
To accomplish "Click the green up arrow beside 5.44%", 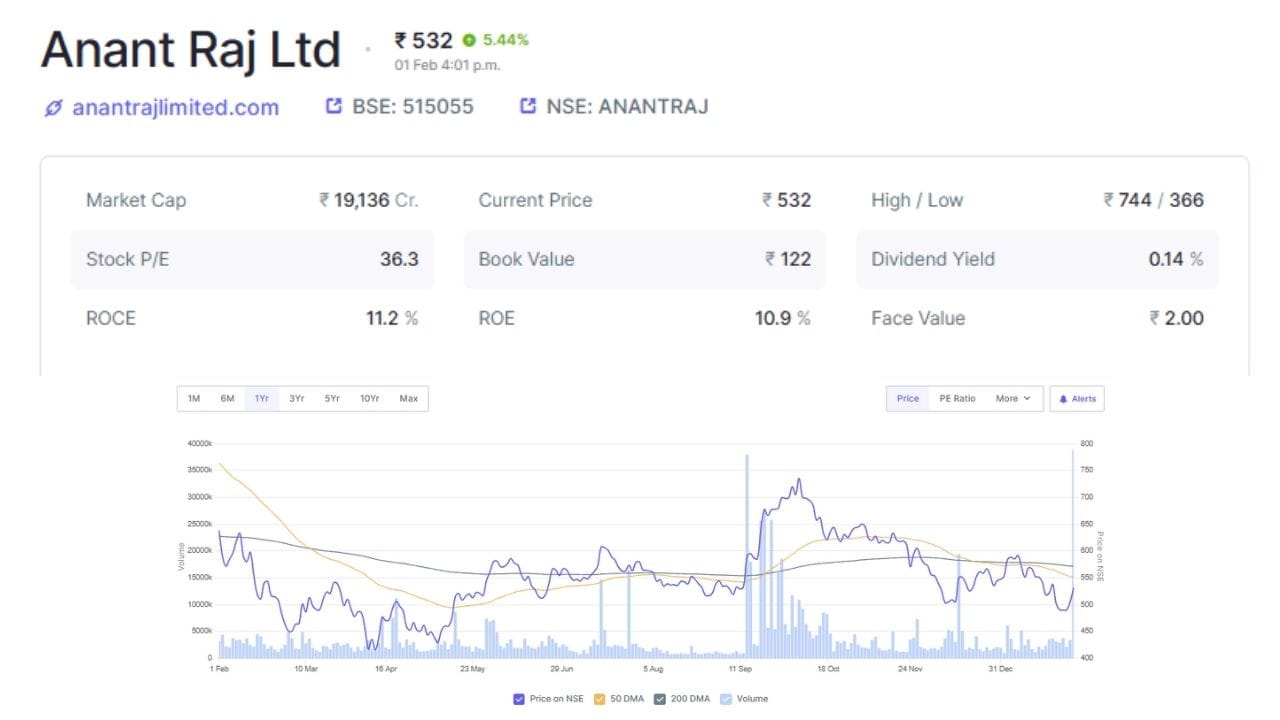I will tap(469, 41).
